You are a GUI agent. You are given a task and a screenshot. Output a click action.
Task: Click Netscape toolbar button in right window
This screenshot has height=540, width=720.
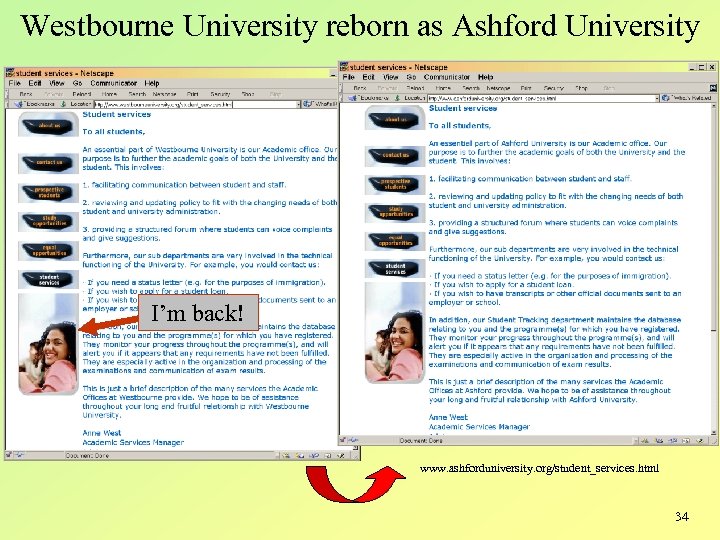coord(498,88)
